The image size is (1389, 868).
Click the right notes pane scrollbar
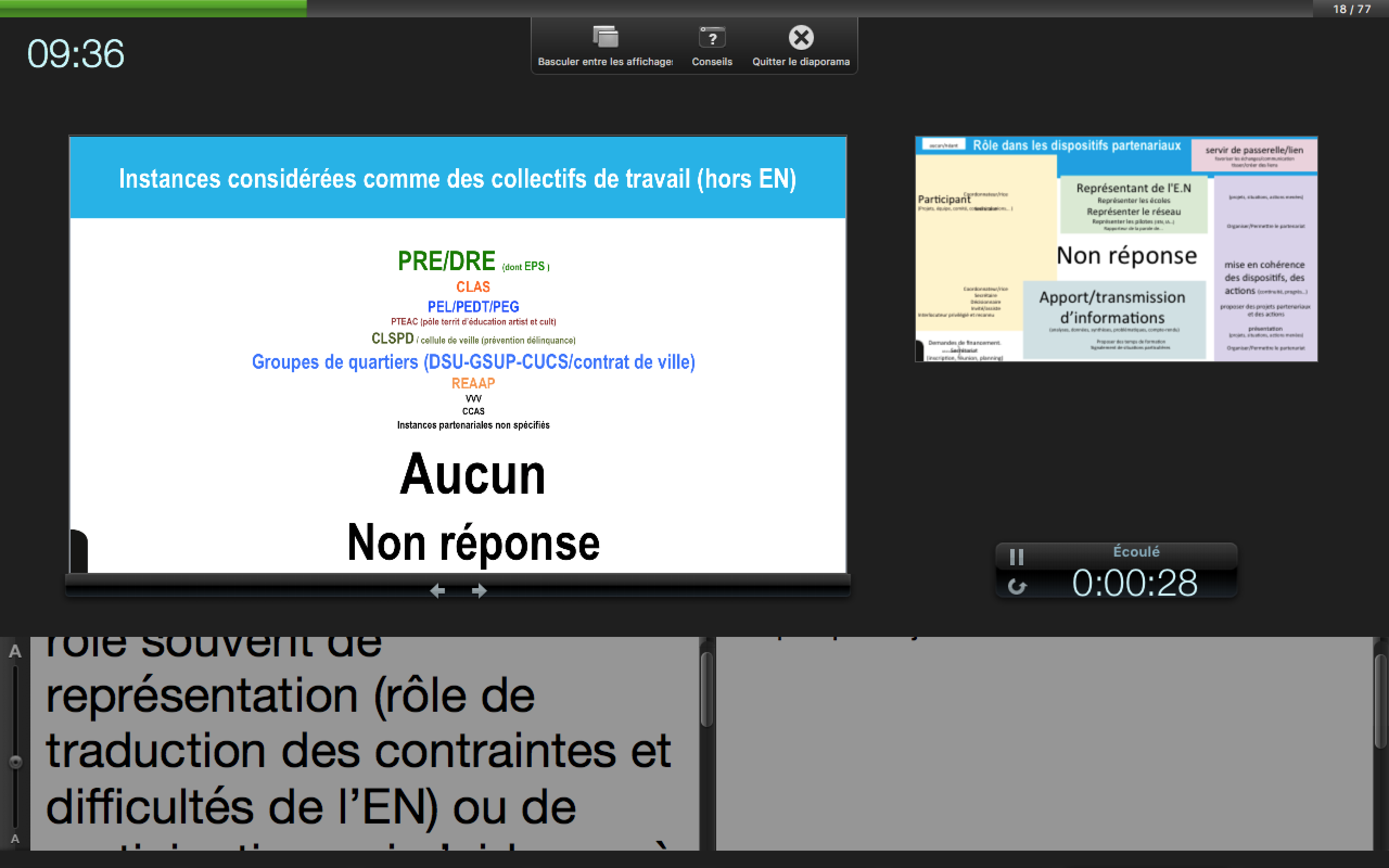pyautogui.click(x=1380, y=700)
